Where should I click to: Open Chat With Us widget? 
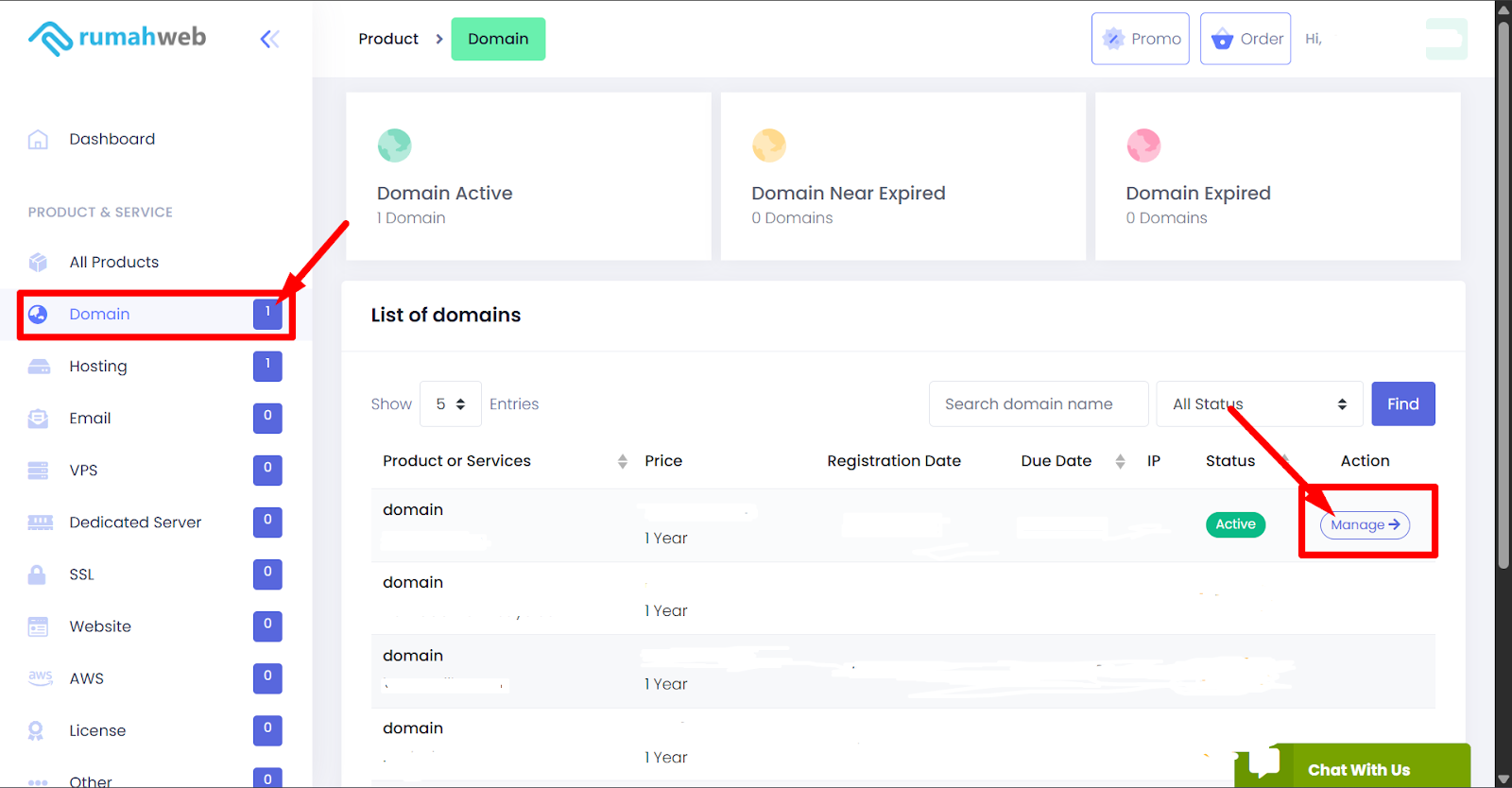point(1352,765)
